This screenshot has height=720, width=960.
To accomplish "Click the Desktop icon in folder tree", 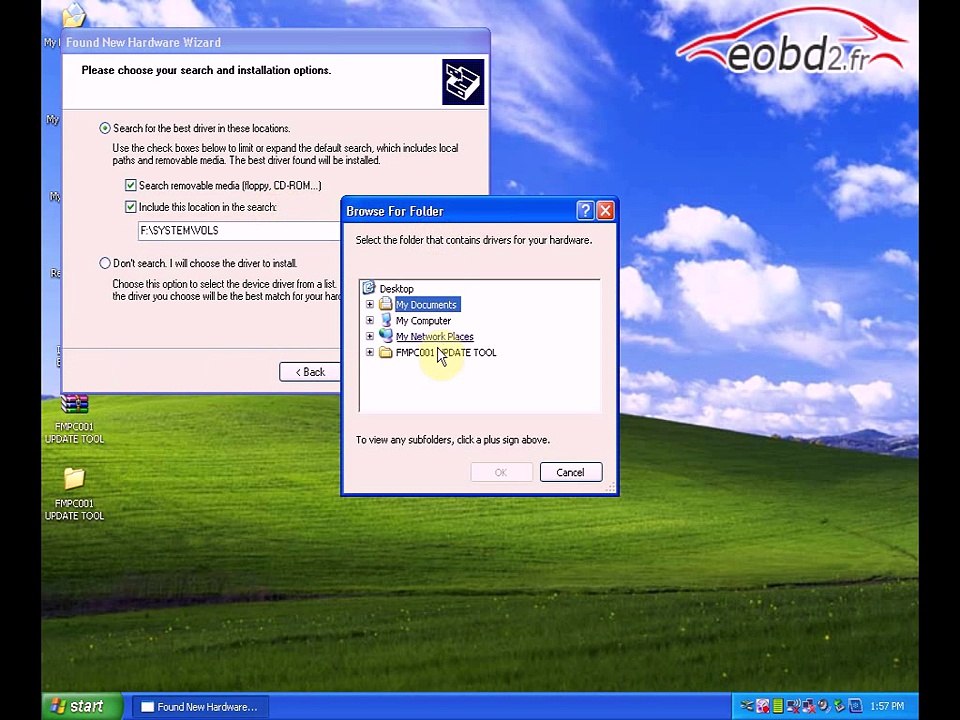I will [369, 288].
